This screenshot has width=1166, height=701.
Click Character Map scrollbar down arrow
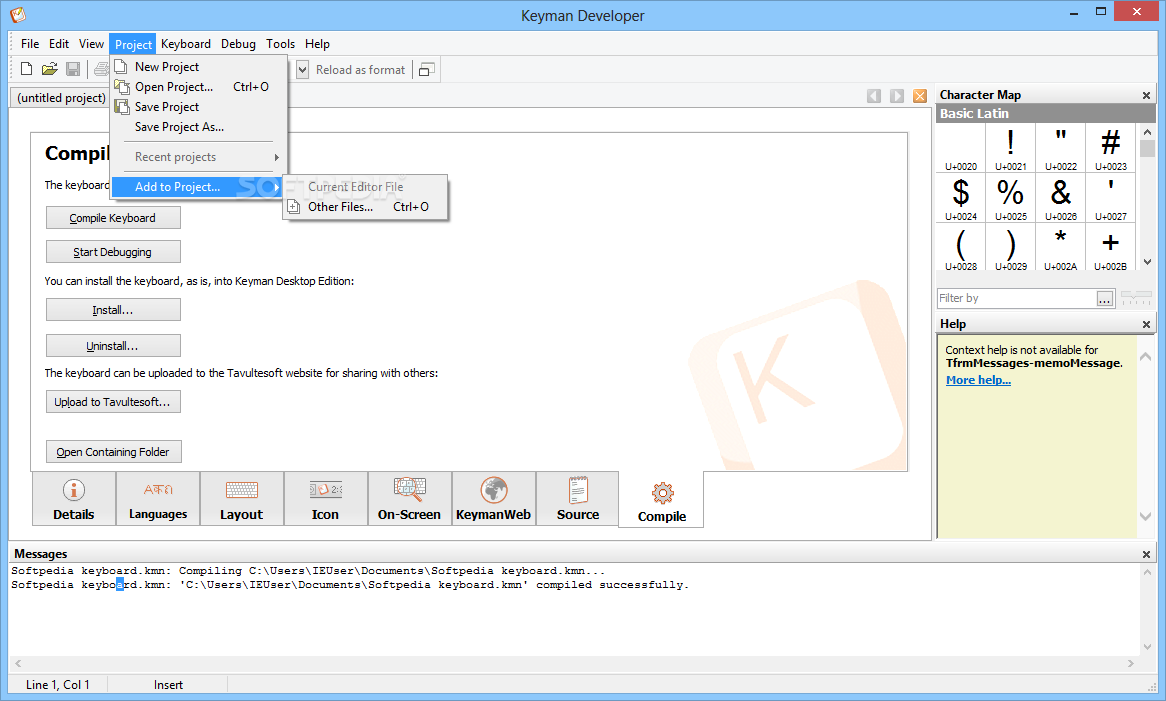pos(1147,262)
